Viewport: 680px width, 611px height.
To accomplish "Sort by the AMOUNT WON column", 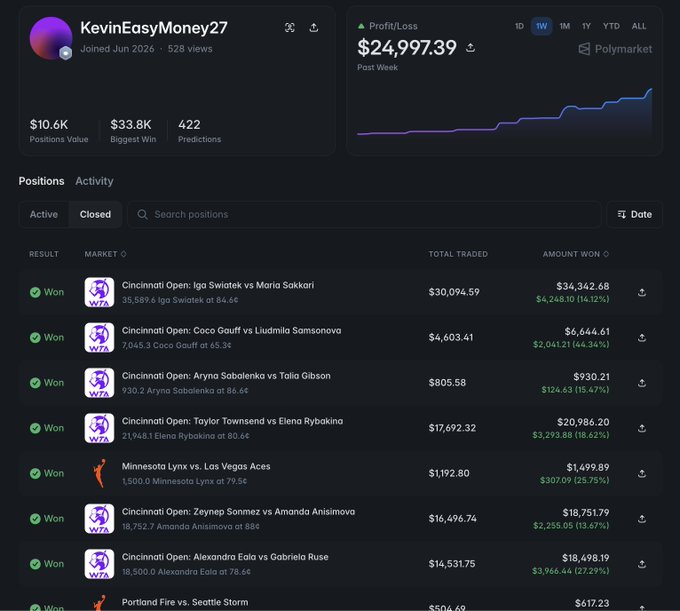I will (575, 254).
